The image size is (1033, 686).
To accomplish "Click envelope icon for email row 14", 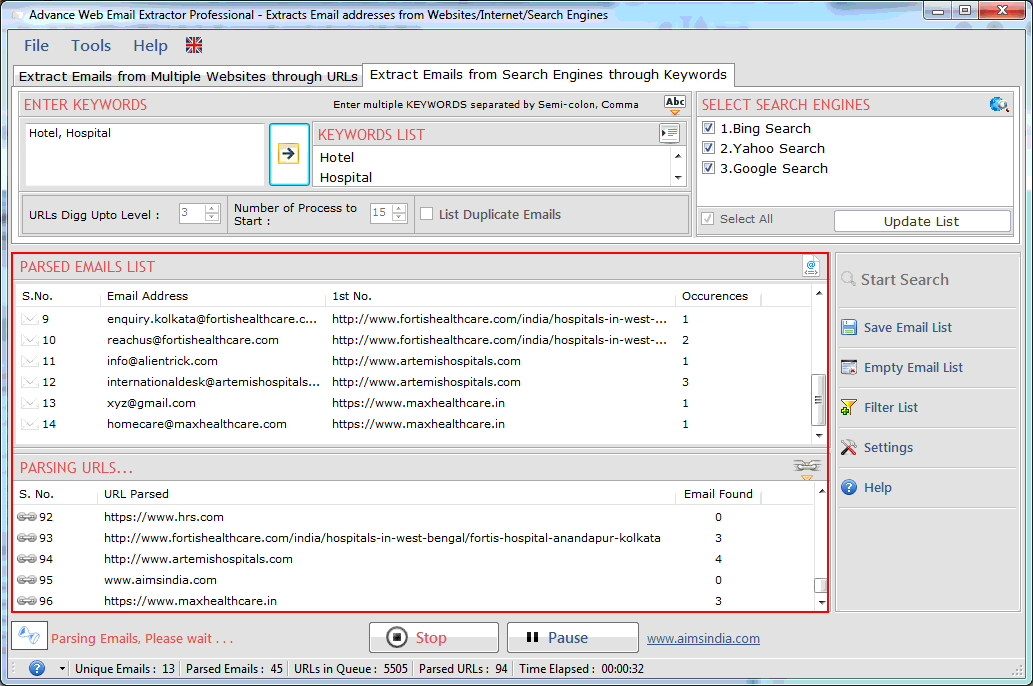I will point(30,424).
